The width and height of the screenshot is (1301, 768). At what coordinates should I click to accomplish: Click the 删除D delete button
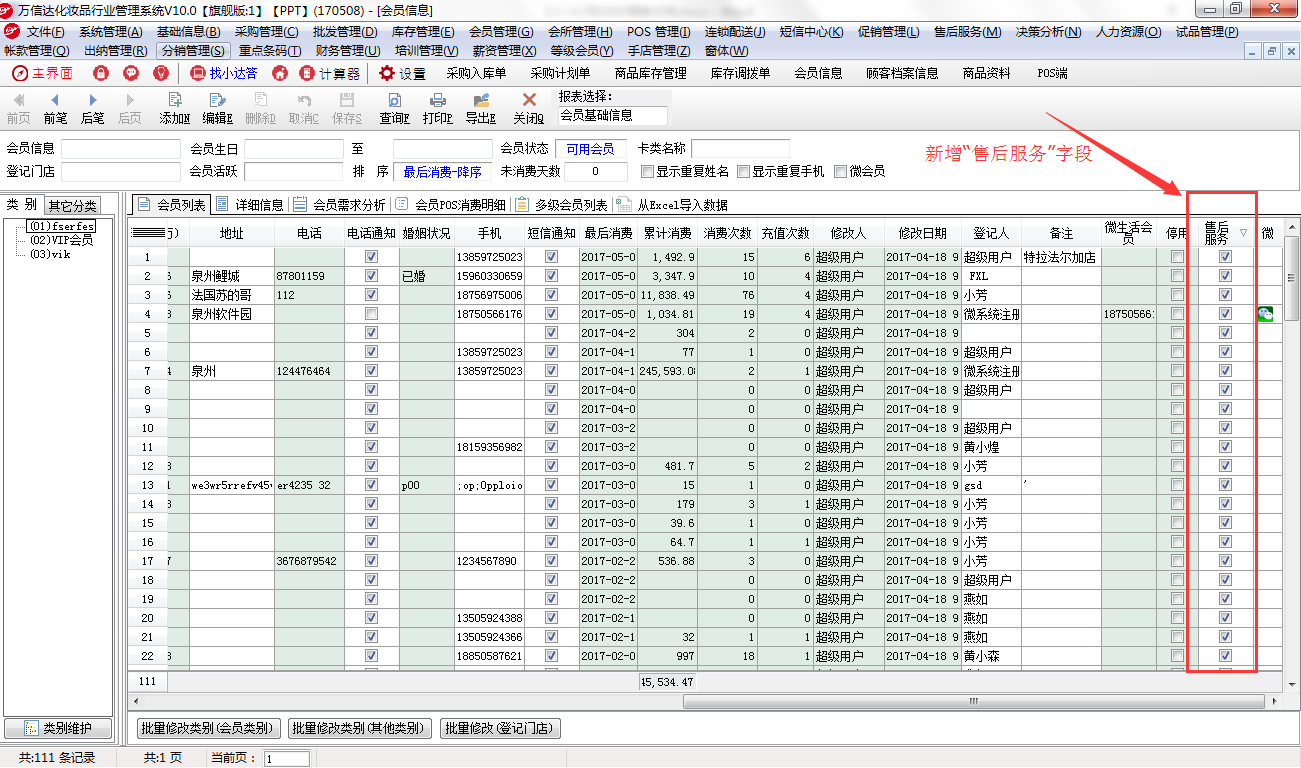(260, 108)
